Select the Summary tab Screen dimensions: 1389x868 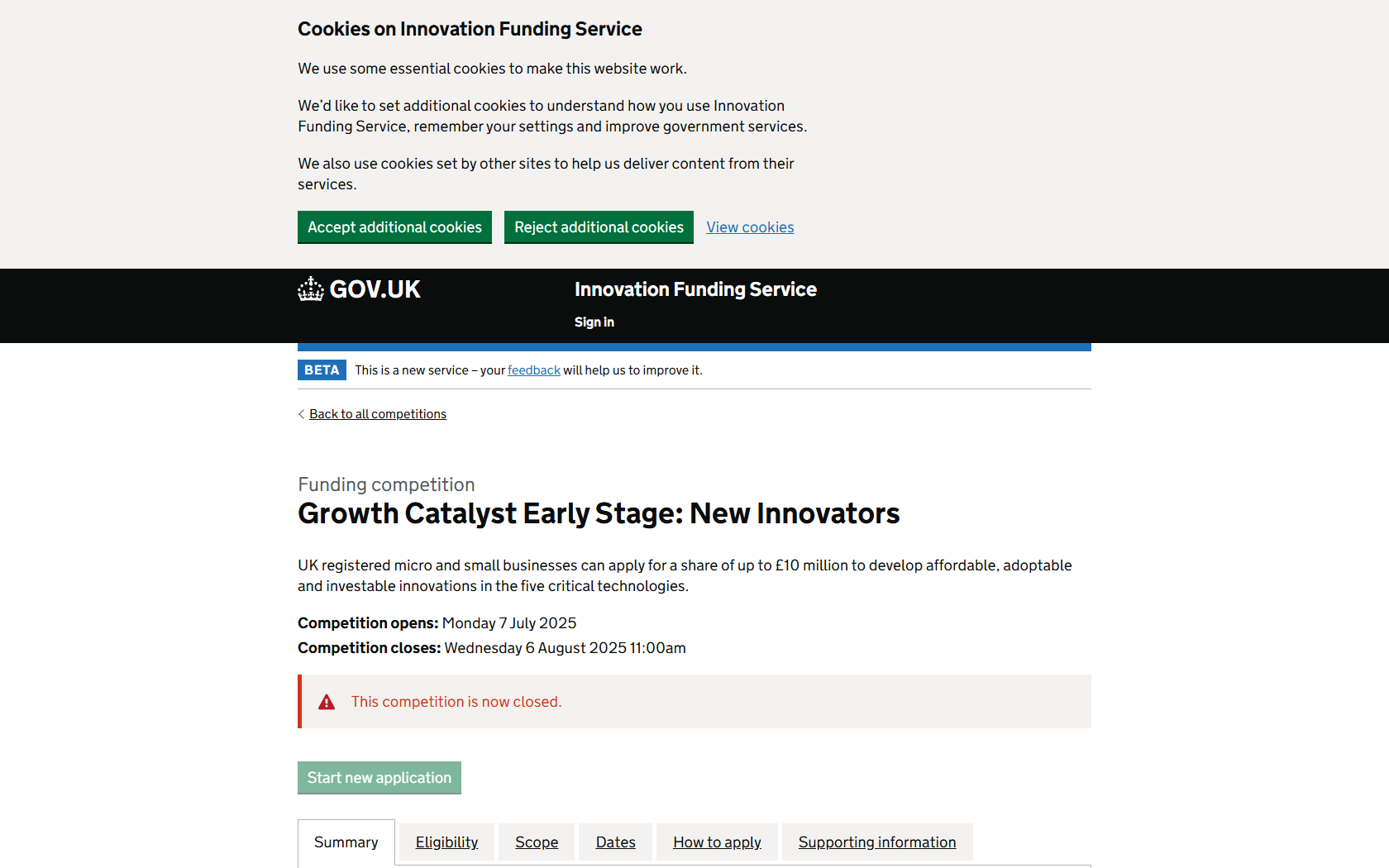point(346,842)
